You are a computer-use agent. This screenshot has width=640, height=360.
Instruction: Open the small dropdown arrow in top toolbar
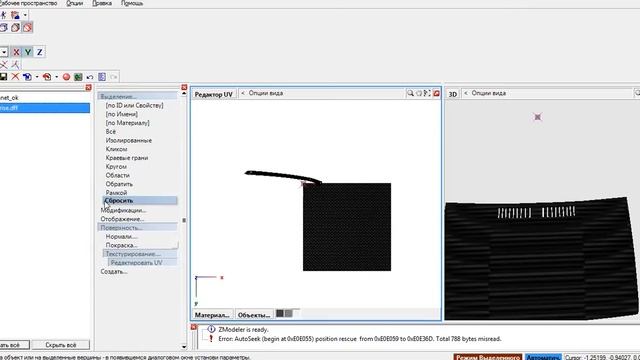[x=25, y=16]
